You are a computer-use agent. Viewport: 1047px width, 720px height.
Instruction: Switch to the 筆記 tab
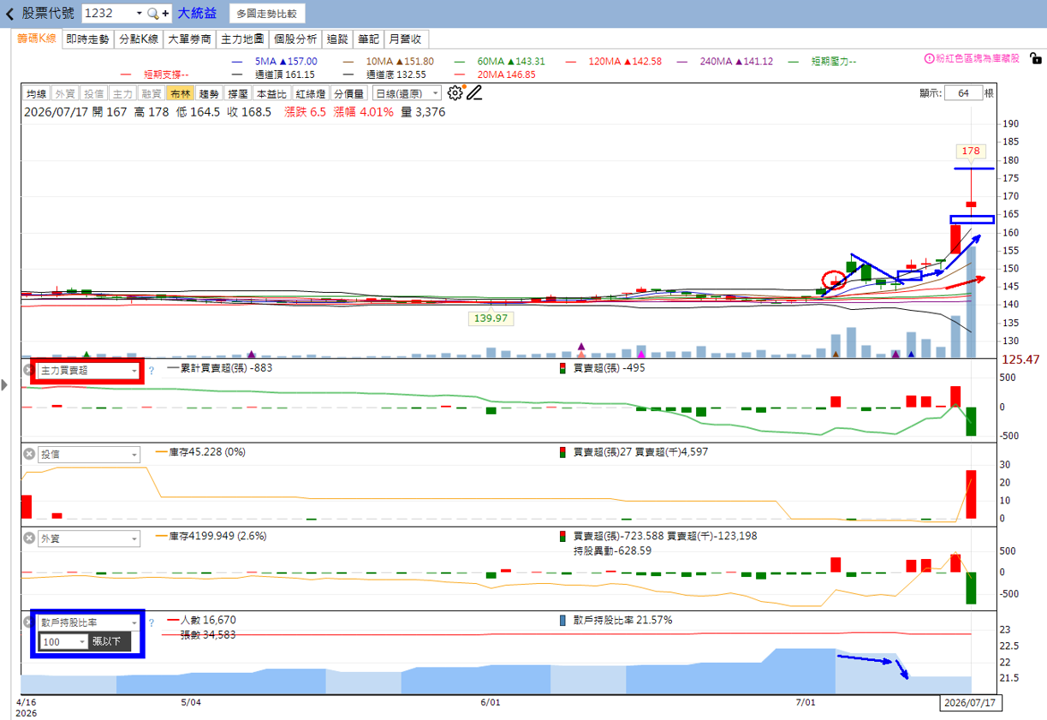click(368, 39)
